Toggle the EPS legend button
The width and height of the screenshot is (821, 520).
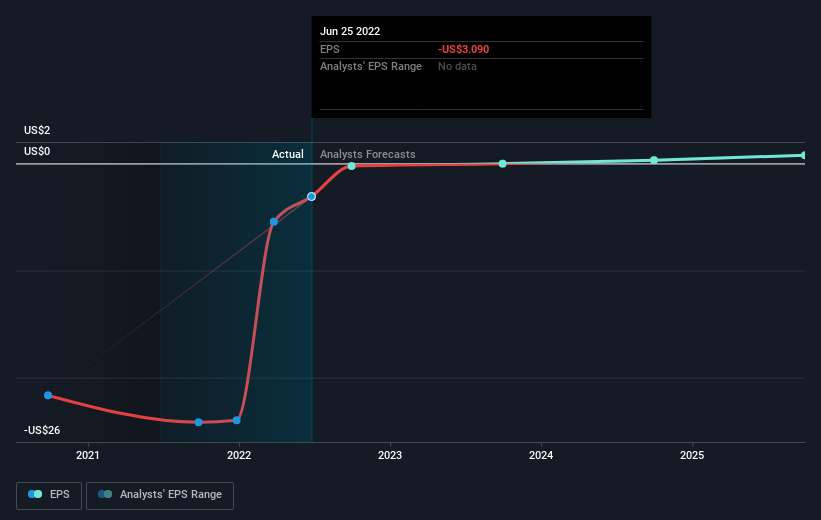pos(49,495)
